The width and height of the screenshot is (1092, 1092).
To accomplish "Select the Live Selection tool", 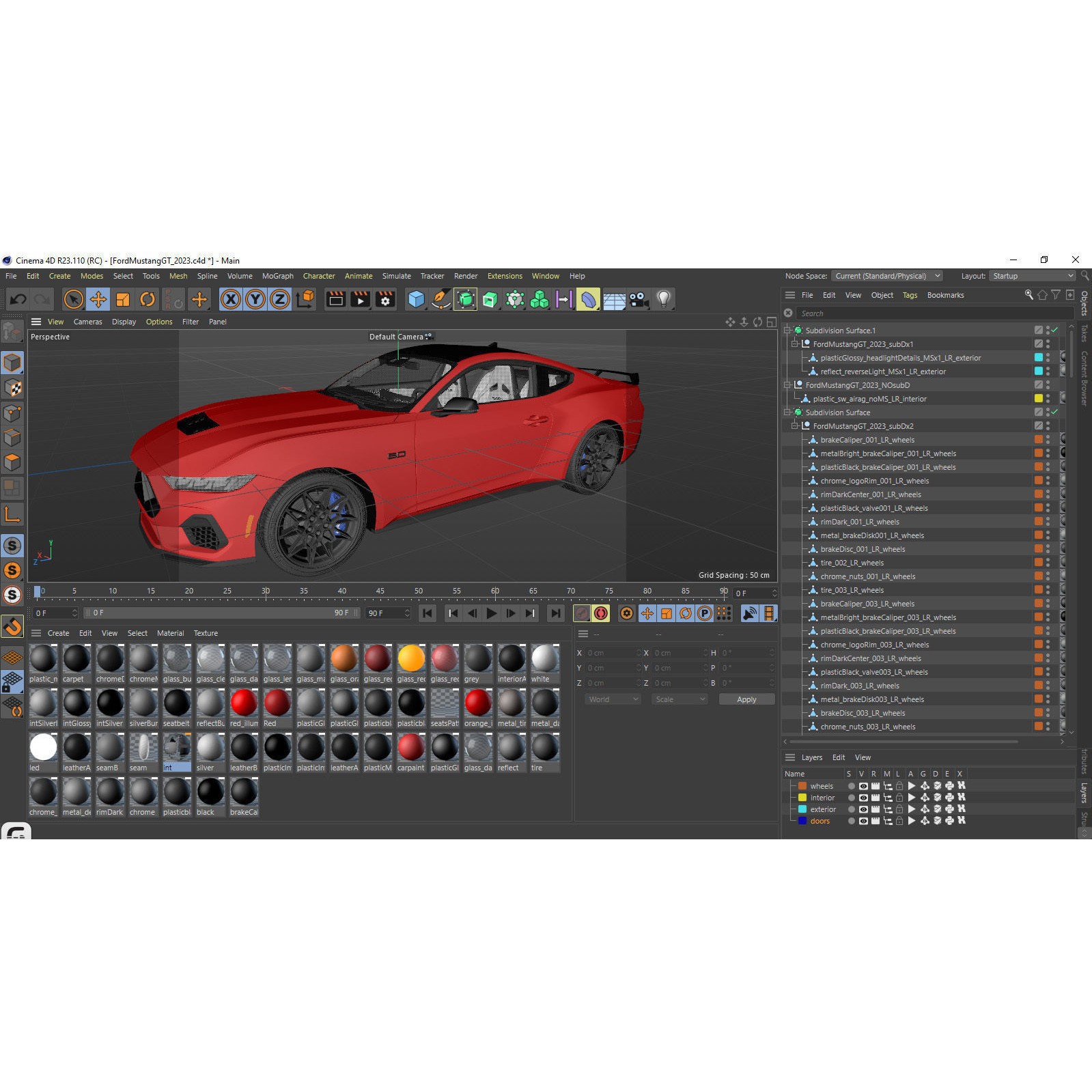I will [x=73, y=299].
